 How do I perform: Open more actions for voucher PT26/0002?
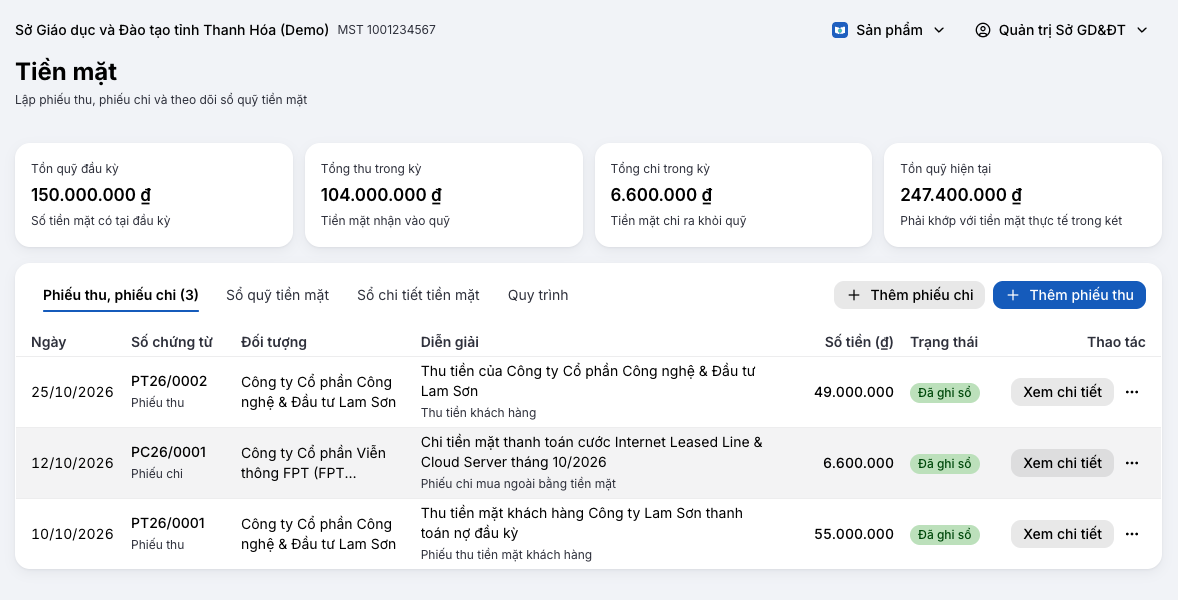point(1132,392)
